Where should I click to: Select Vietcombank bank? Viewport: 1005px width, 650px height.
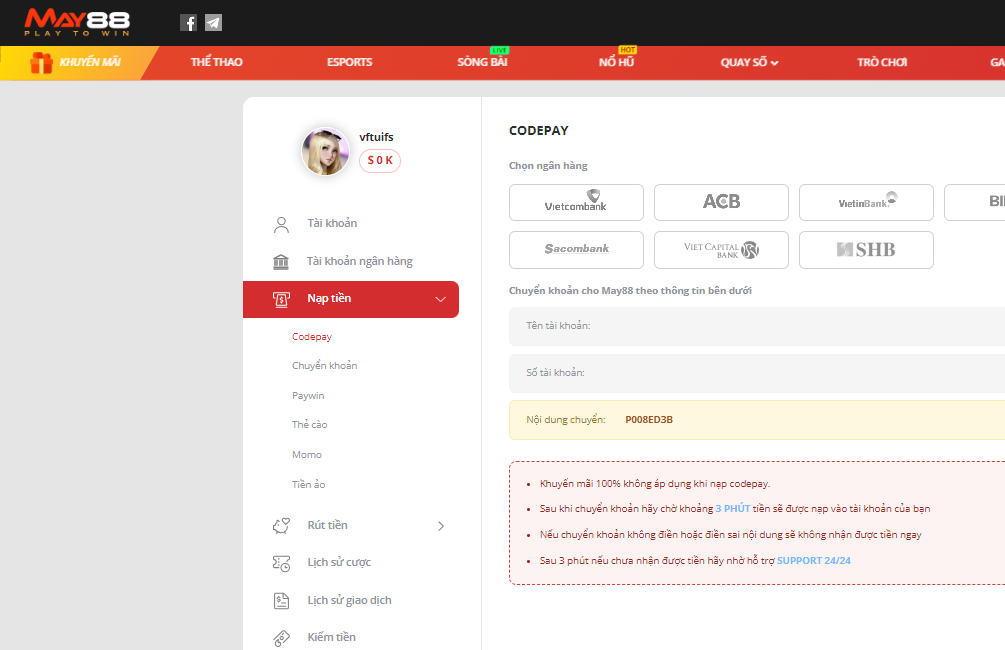(576, 203)
